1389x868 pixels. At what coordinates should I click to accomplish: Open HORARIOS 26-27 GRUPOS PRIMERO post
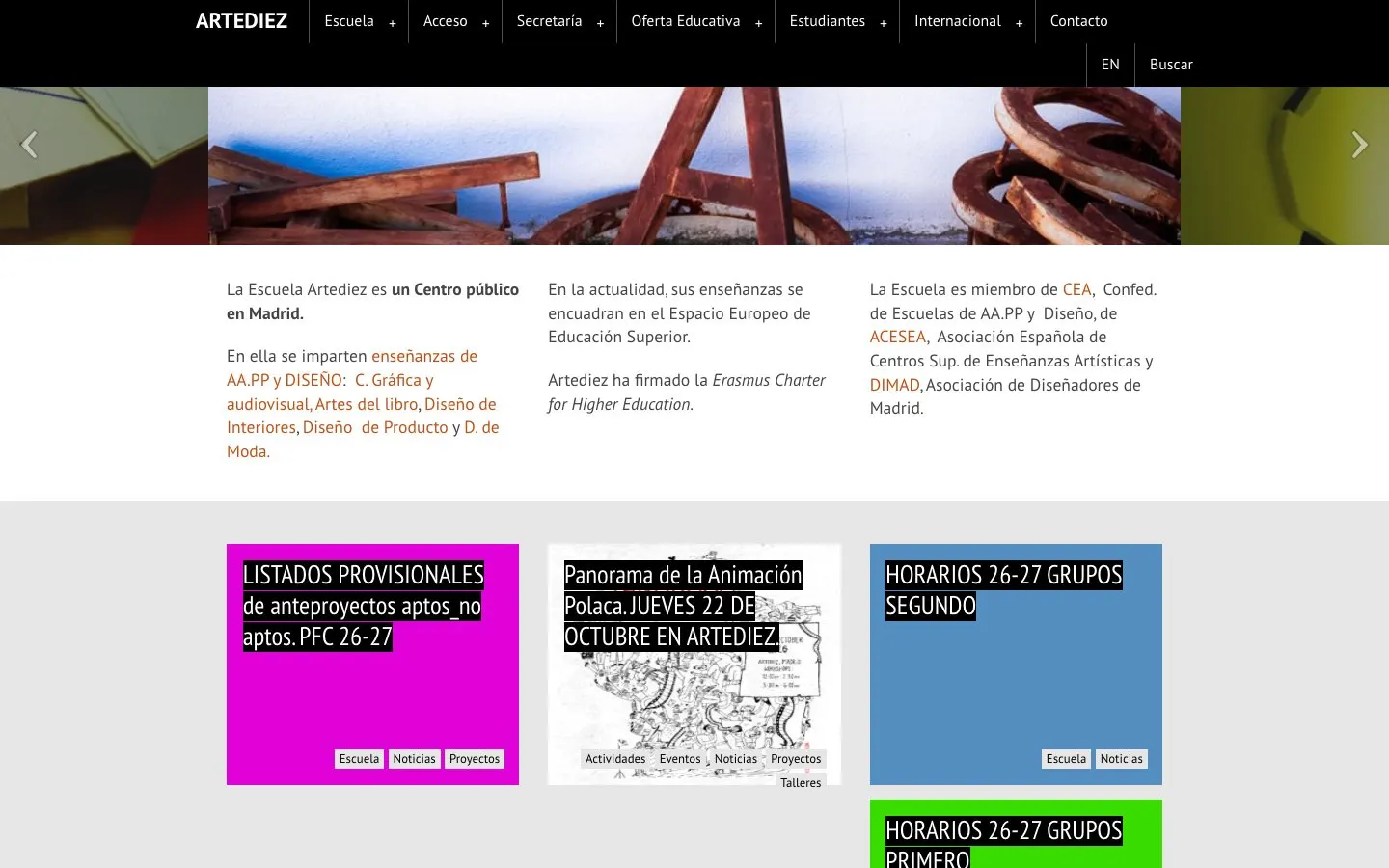[x=1004, y=842]
